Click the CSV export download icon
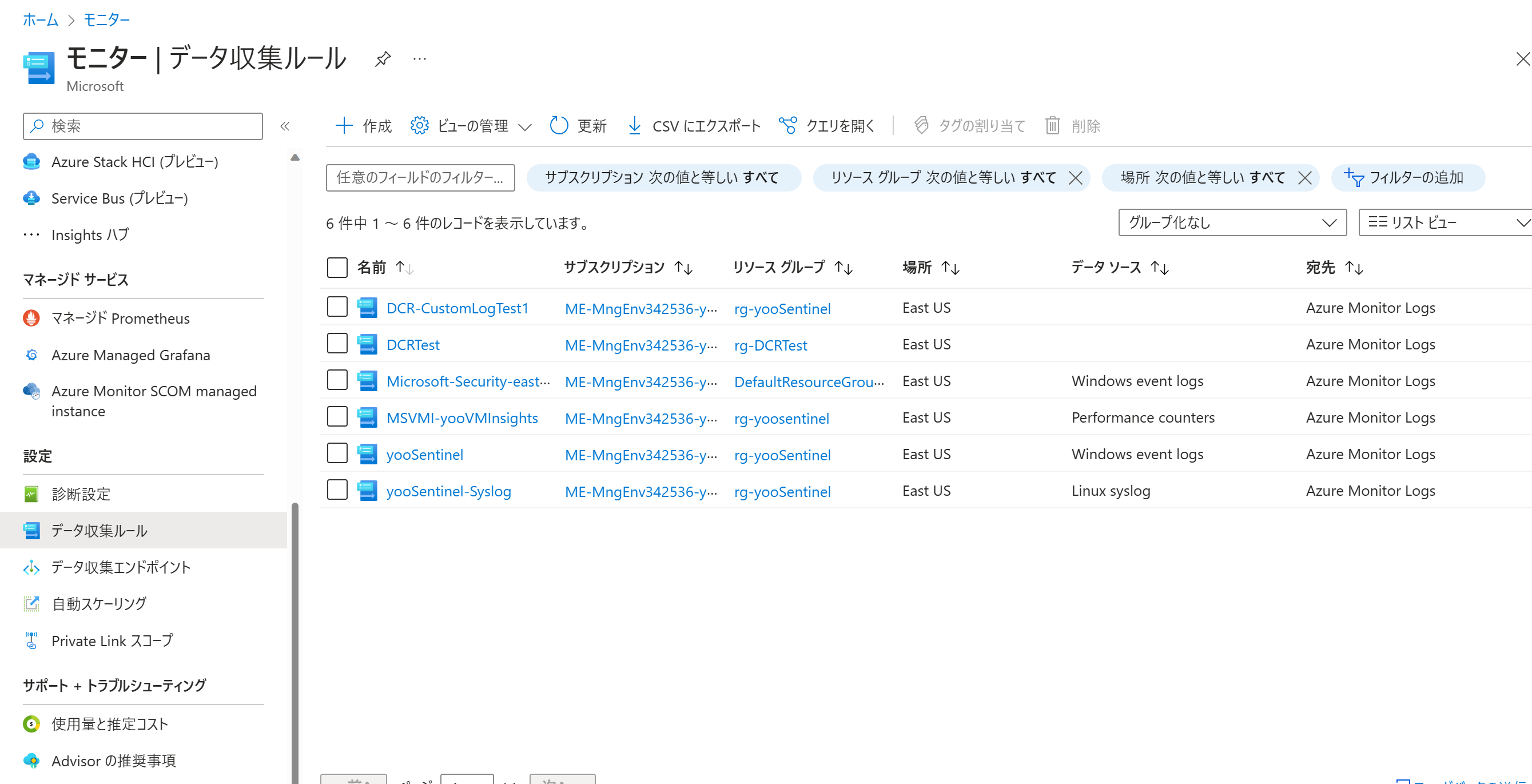Screen dimensions: 1532x784 [x=634, y=125]
